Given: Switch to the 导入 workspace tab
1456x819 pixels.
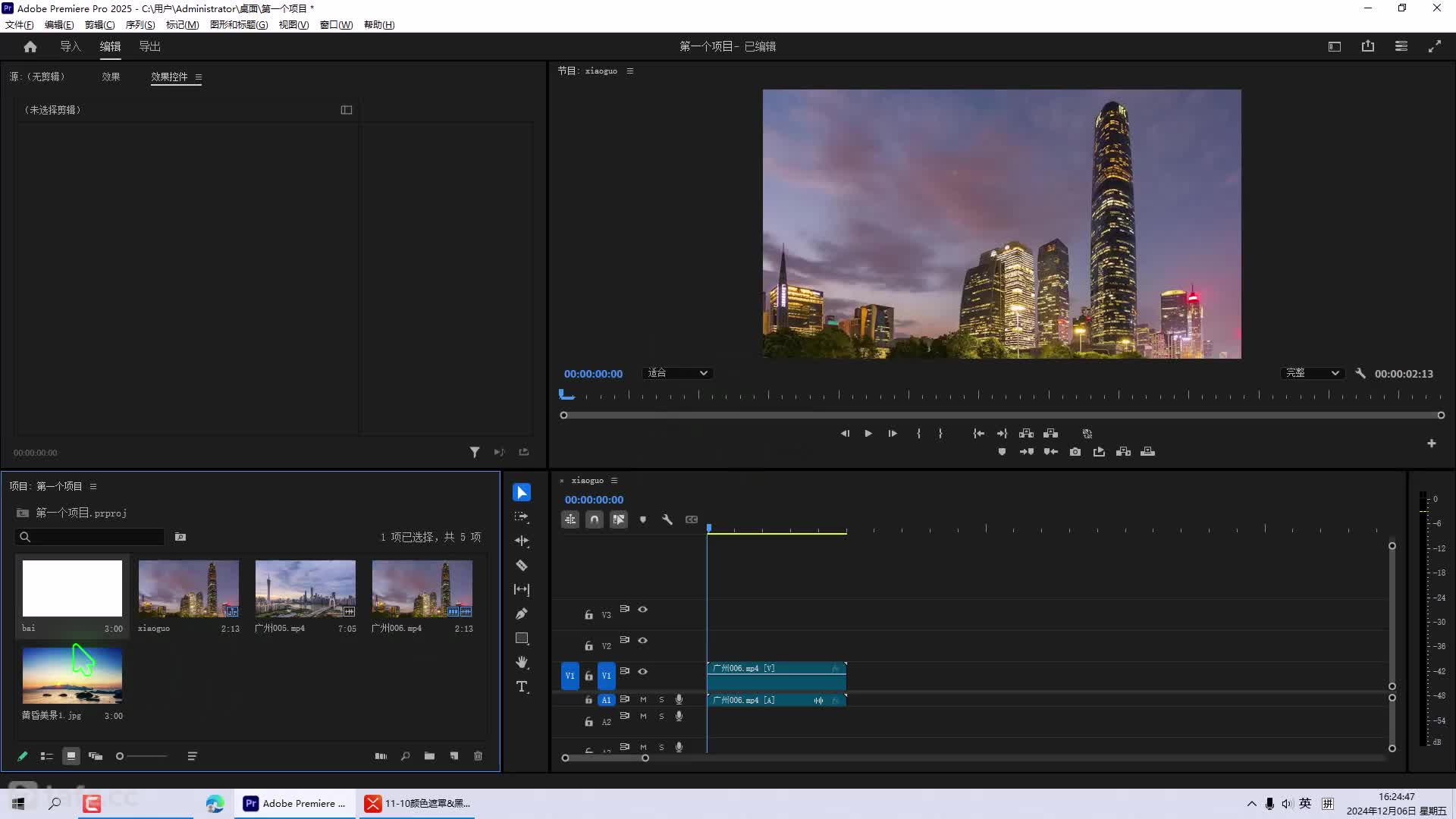Looking at the screenshot, I should coord(71,46).
